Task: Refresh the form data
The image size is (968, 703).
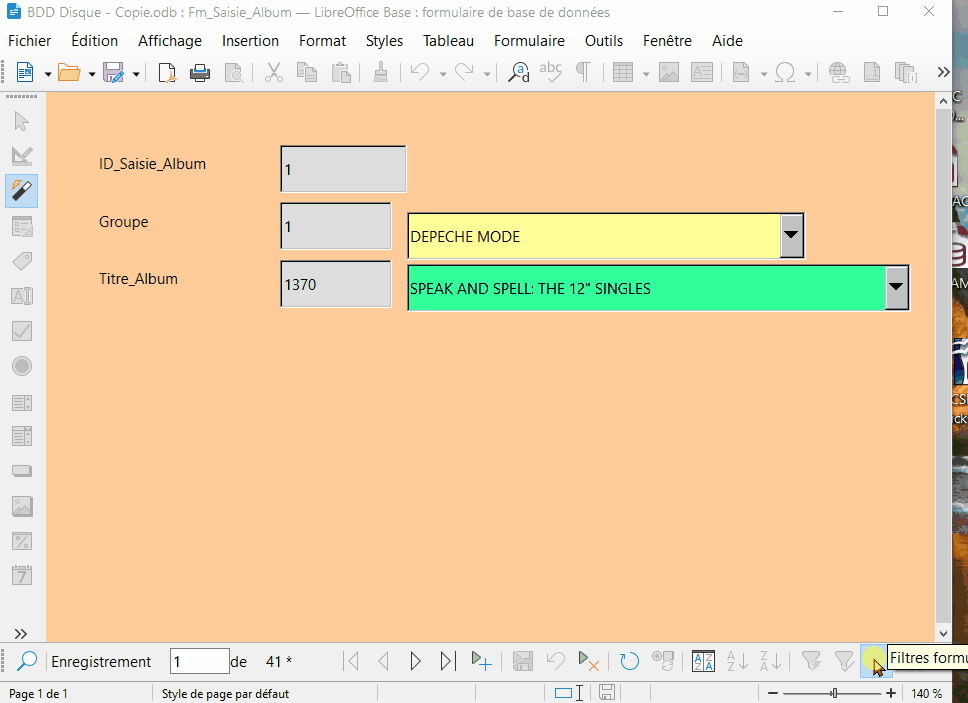Action: pyautogui.click(x=629, y=661)
